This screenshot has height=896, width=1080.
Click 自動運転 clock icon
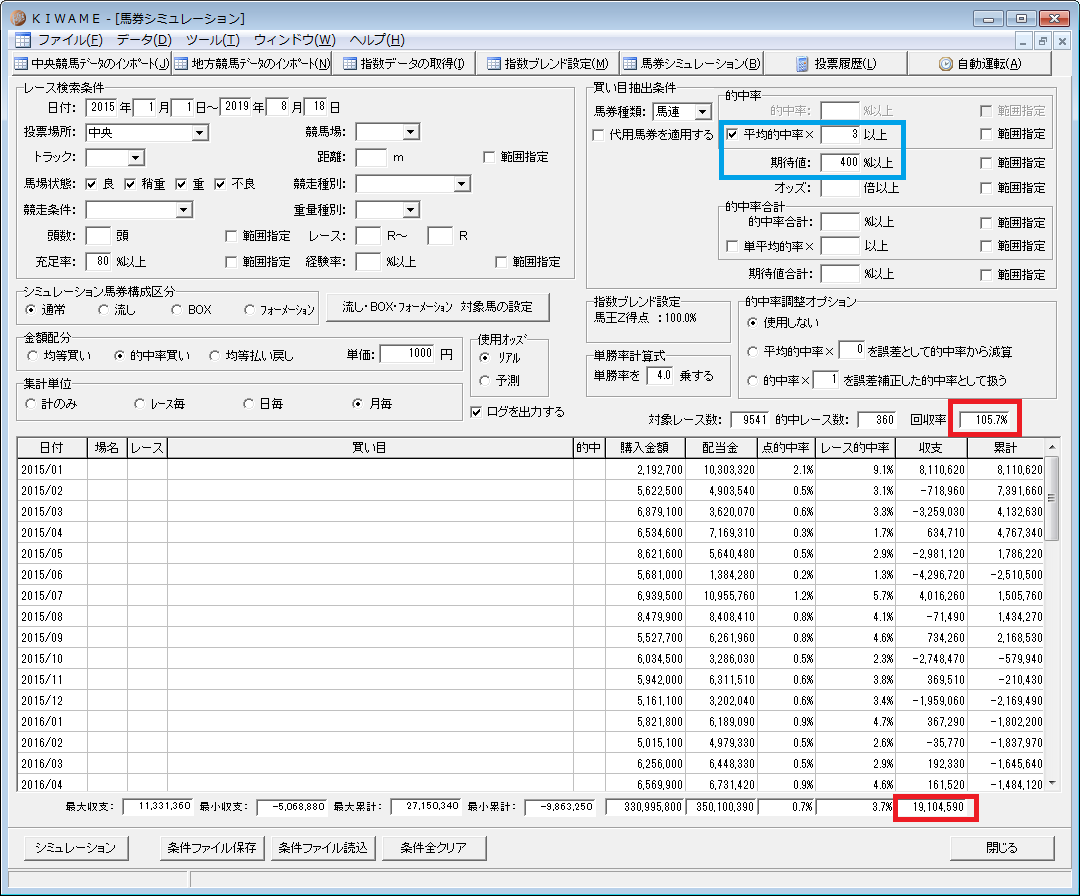point(946,64)
